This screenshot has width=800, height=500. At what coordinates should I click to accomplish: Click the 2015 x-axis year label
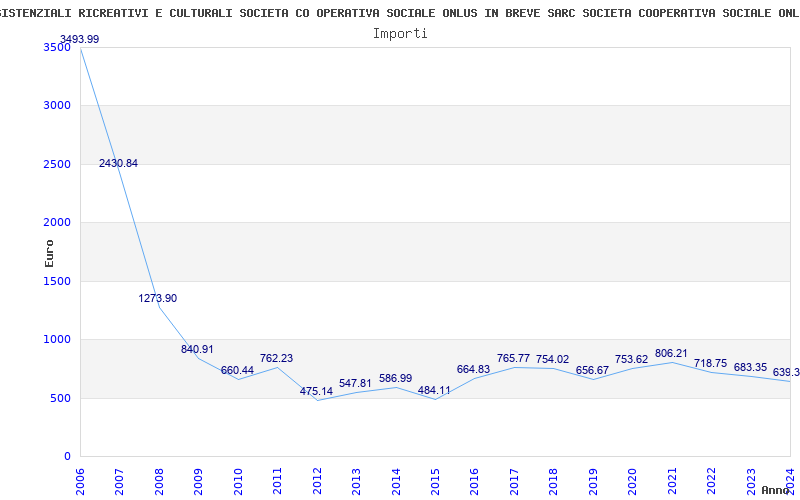point(435,482)
